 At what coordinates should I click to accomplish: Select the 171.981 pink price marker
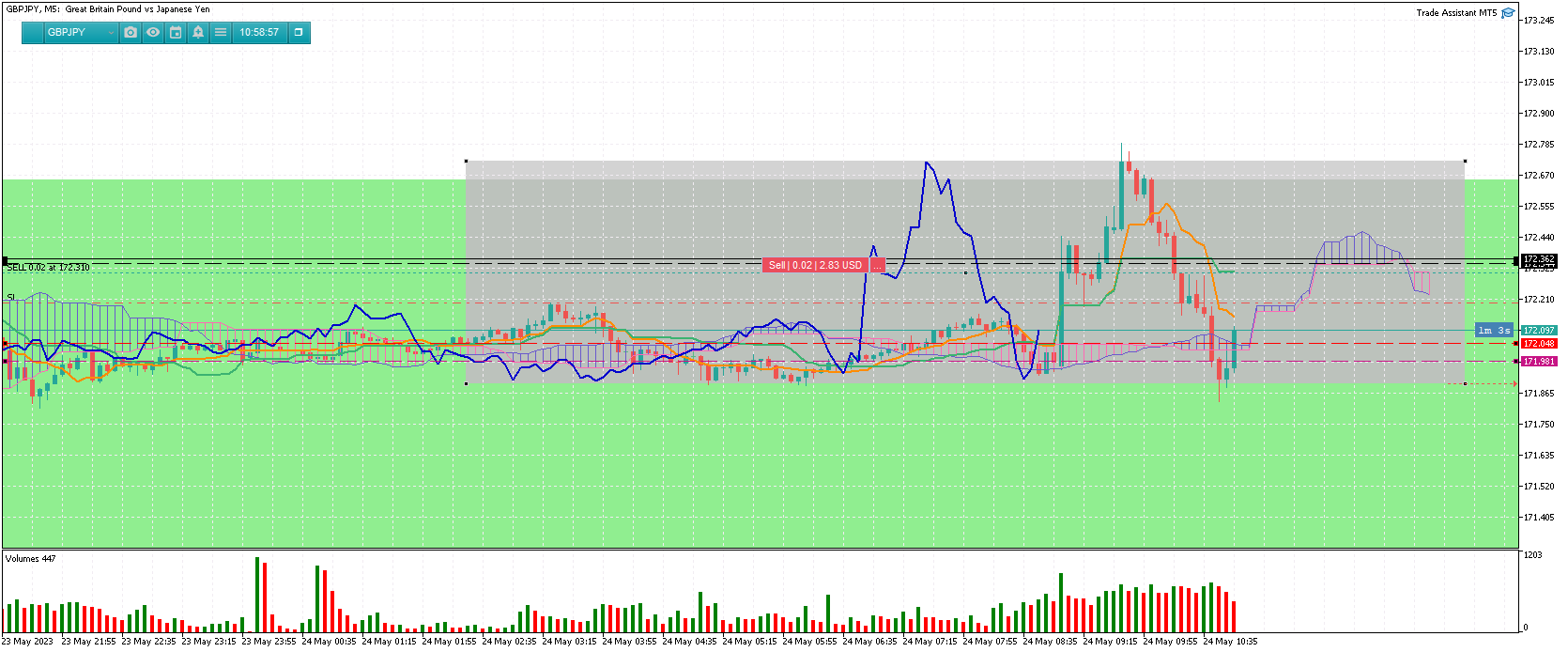tap(1539, 362)
